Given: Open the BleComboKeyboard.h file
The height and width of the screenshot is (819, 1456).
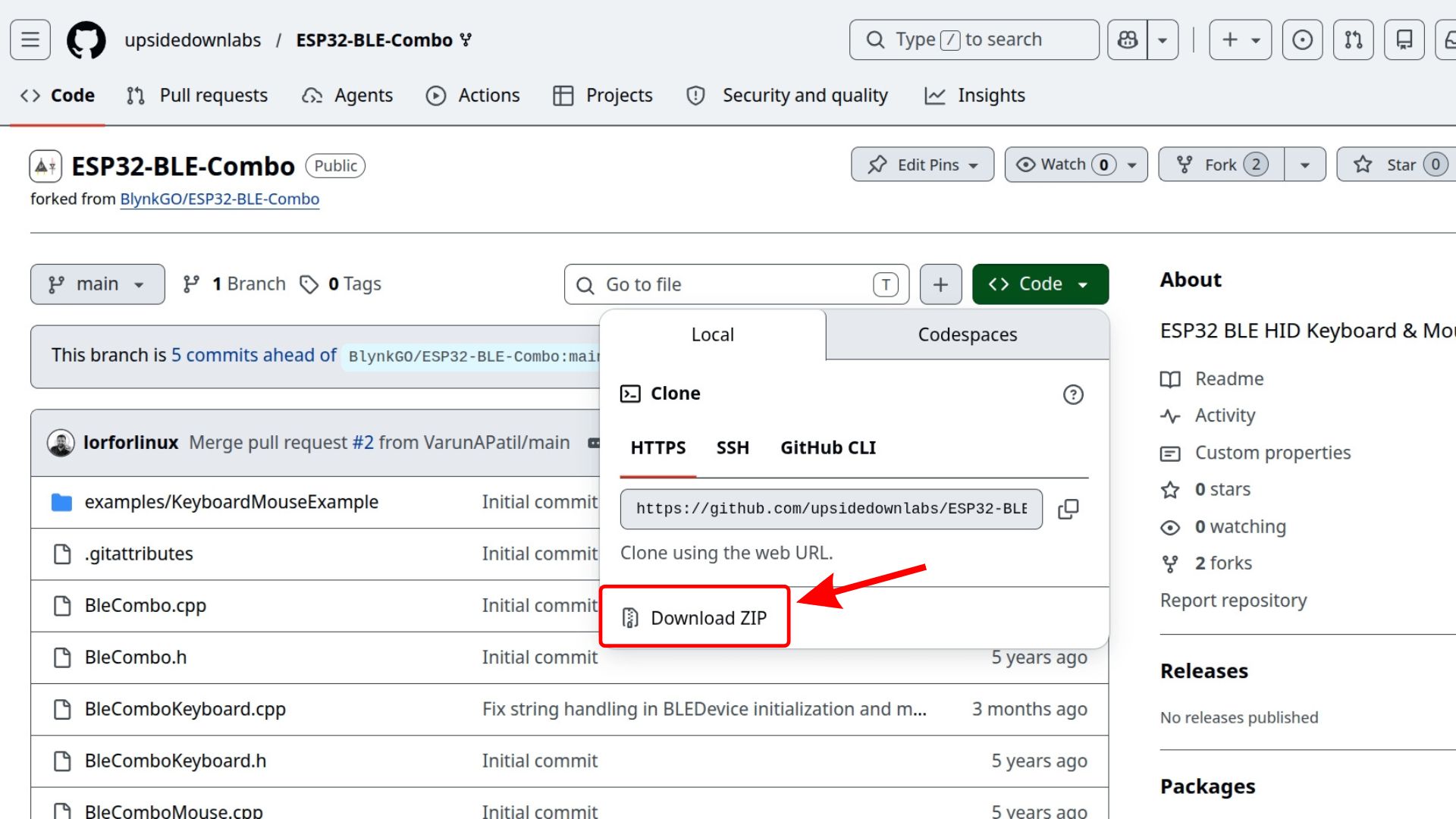Looking at the screenshot, I should coord(175,761).
